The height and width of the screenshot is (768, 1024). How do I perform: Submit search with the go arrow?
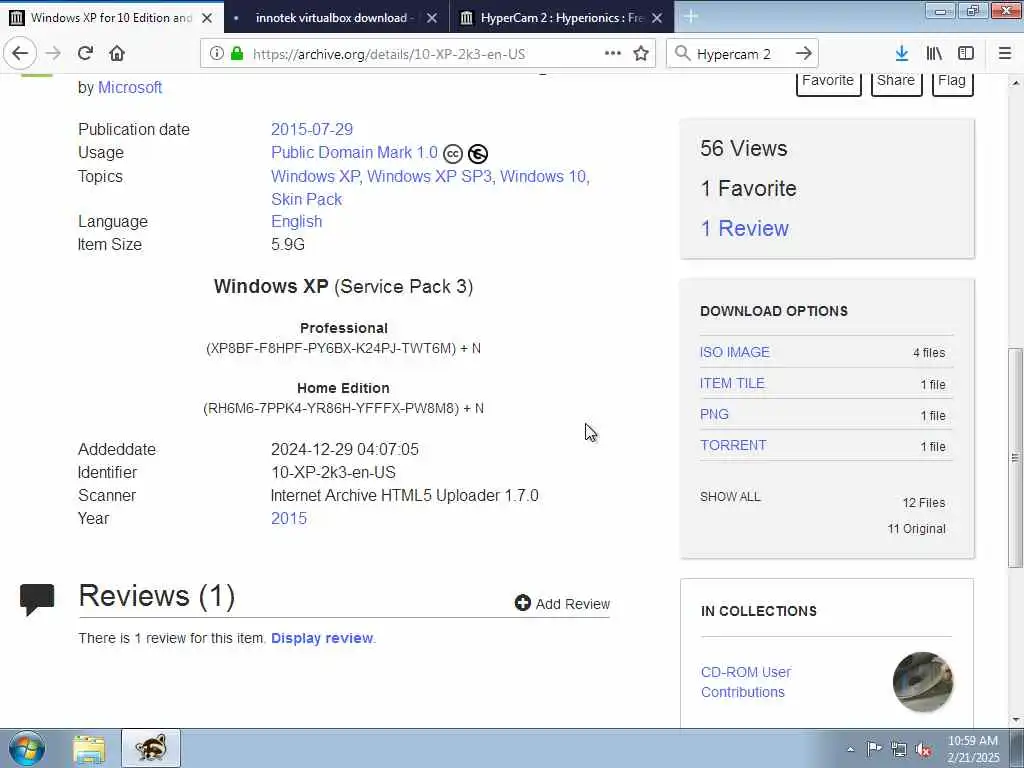[804, 54]
